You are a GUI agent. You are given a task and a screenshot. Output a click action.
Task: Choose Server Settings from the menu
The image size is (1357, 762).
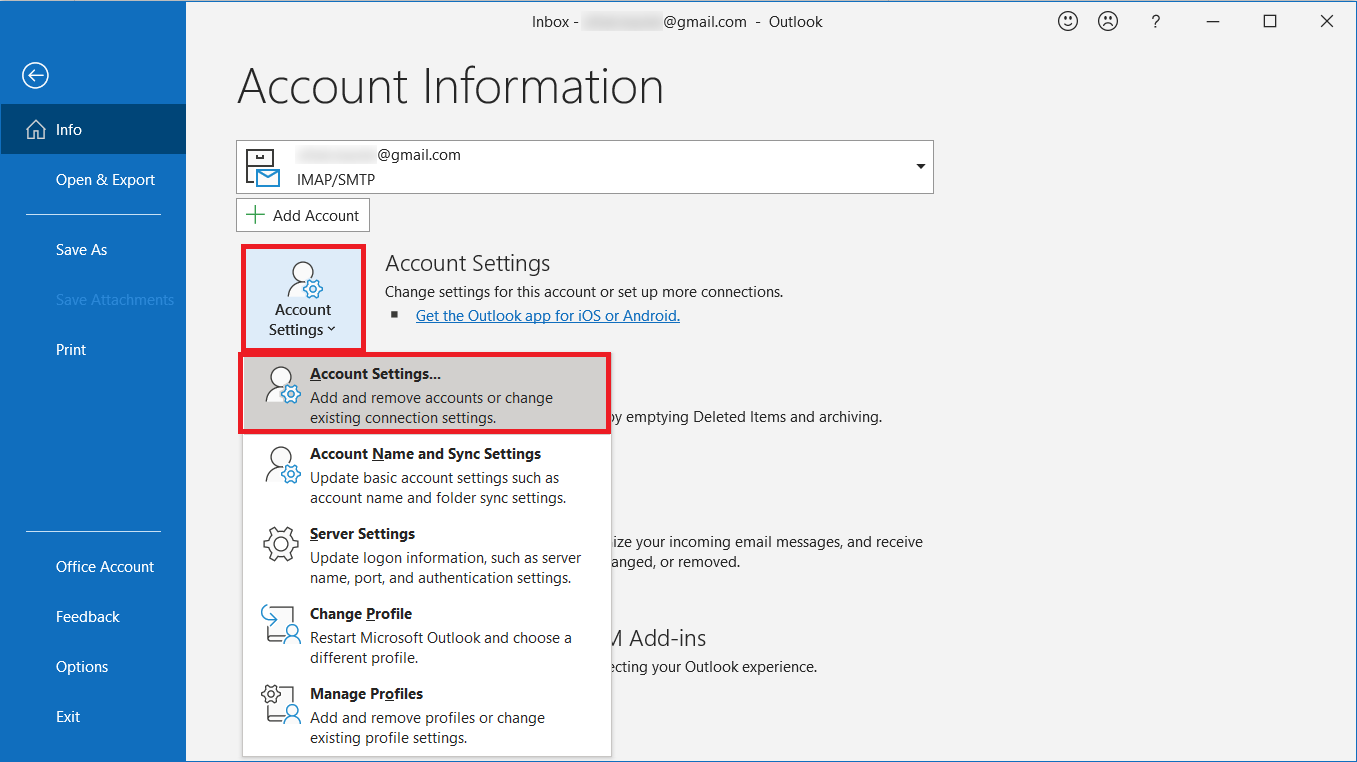click(x=427, y=555)
